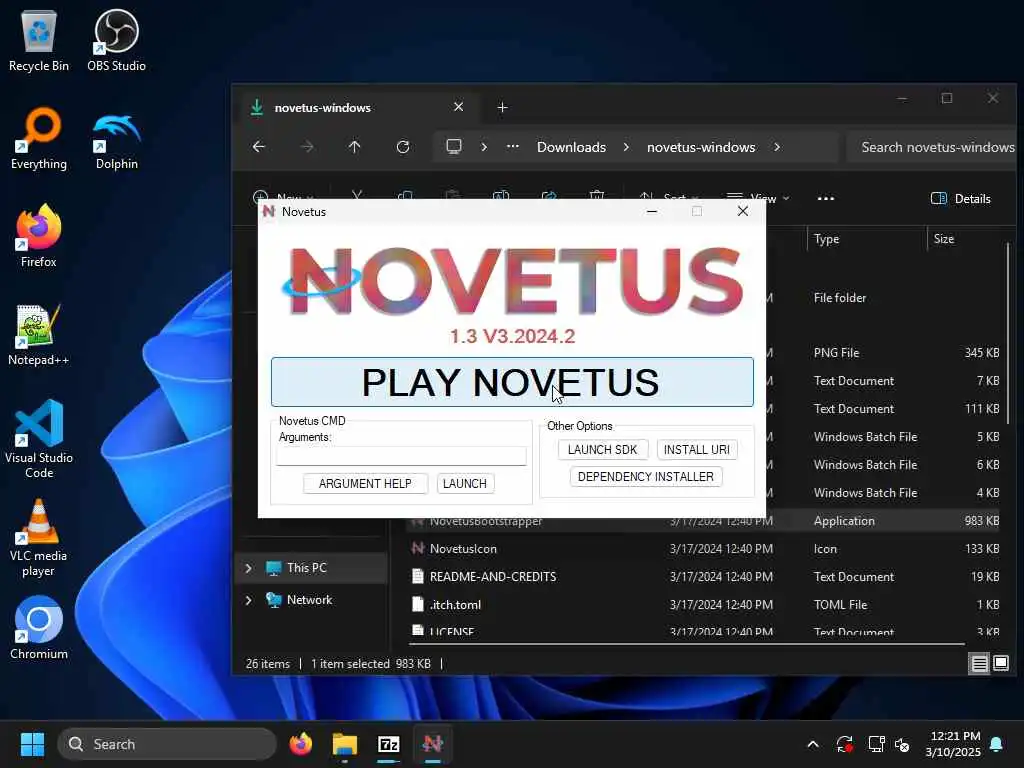Open the DEPENDENCY INSTALLER
The image size is (1024, 768).
[646, 477]
